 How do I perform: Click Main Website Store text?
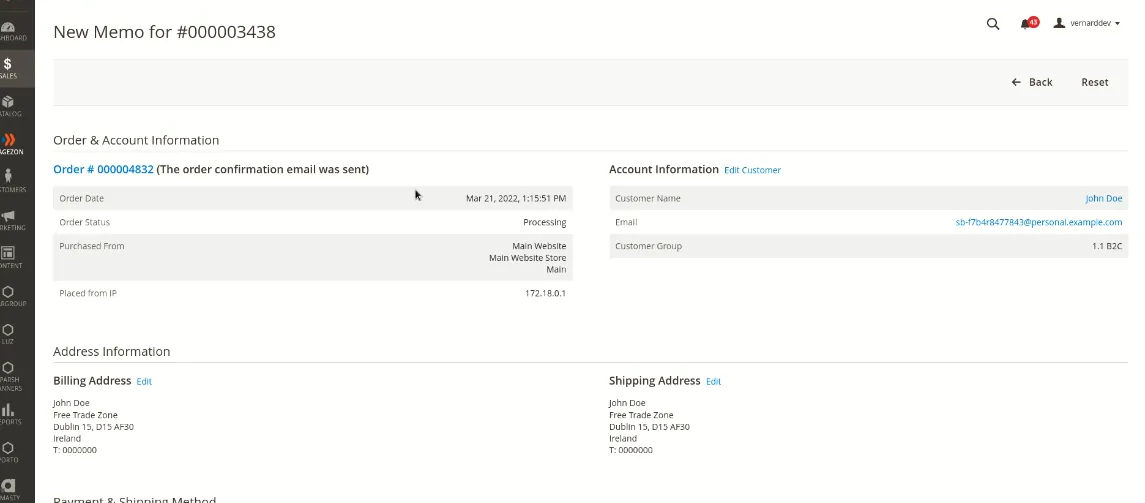[x=527, y=258]
